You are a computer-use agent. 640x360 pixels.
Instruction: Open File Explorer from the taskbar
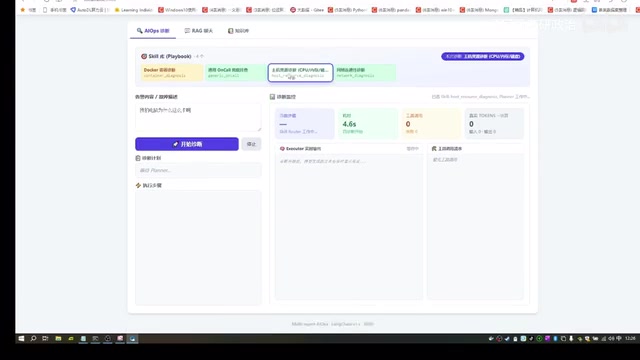pyautogui.click(x=58, y=338)
